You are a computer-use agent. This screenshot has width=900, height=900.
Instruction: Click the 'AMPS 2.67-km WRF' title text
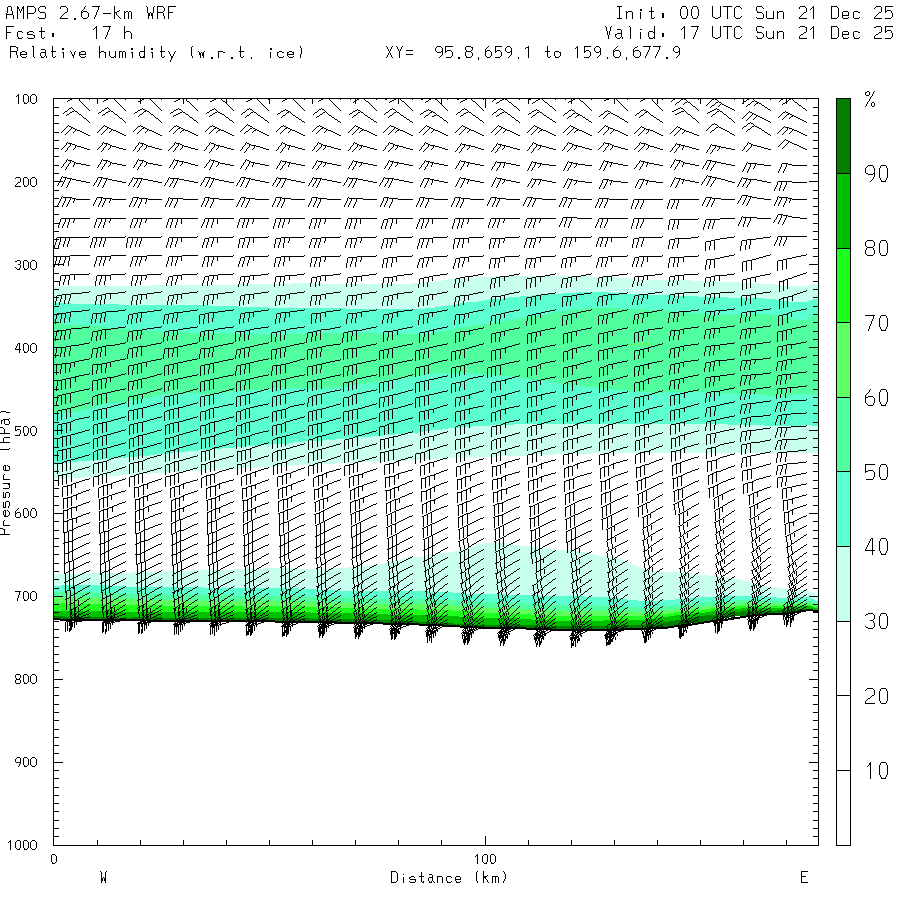[x=90, y=13]
